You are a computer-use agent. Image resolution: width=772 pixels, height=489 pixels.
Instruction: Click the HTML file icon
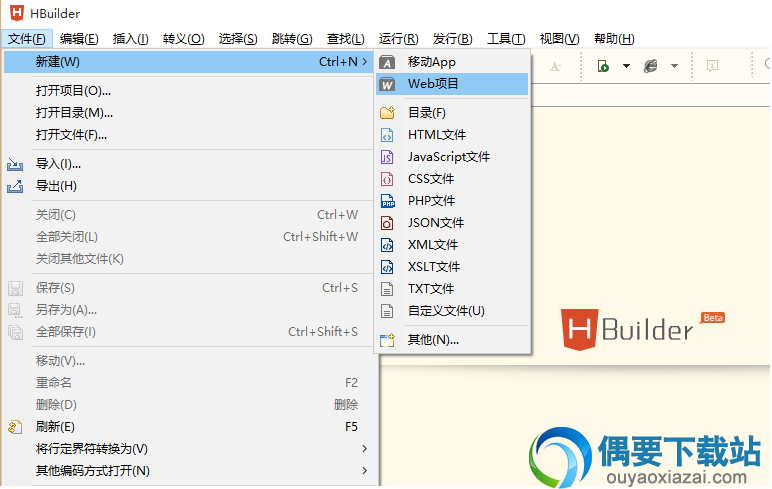coord(387,135)
